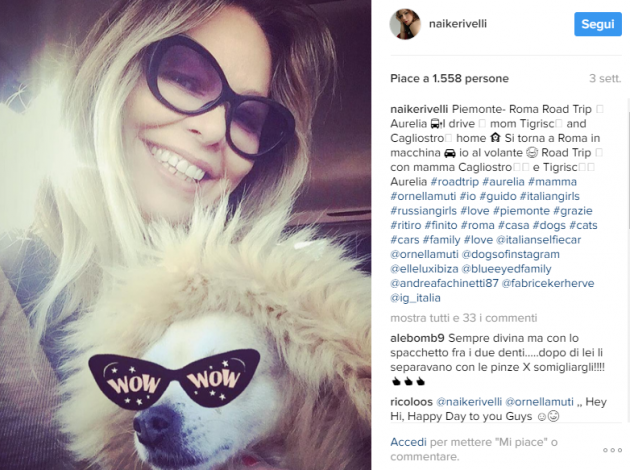Visit the @italianselfiecar mention
Screen dimensions: 630x470
tap(538, 240)
